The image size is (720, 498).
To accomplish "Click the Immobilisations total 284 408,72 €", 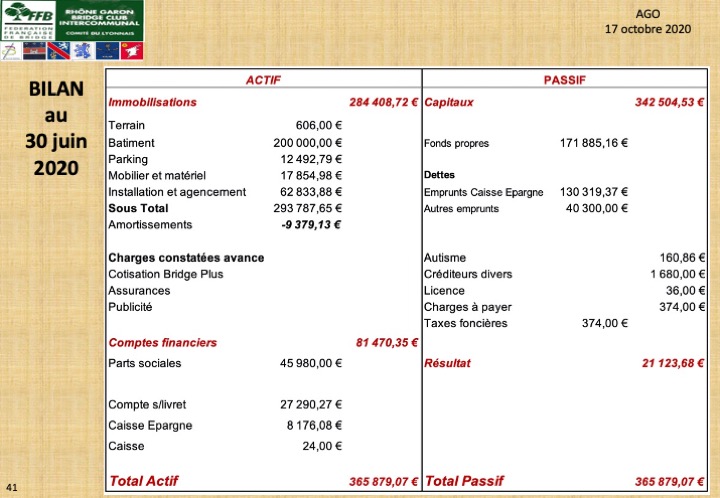I will [383, 102].
